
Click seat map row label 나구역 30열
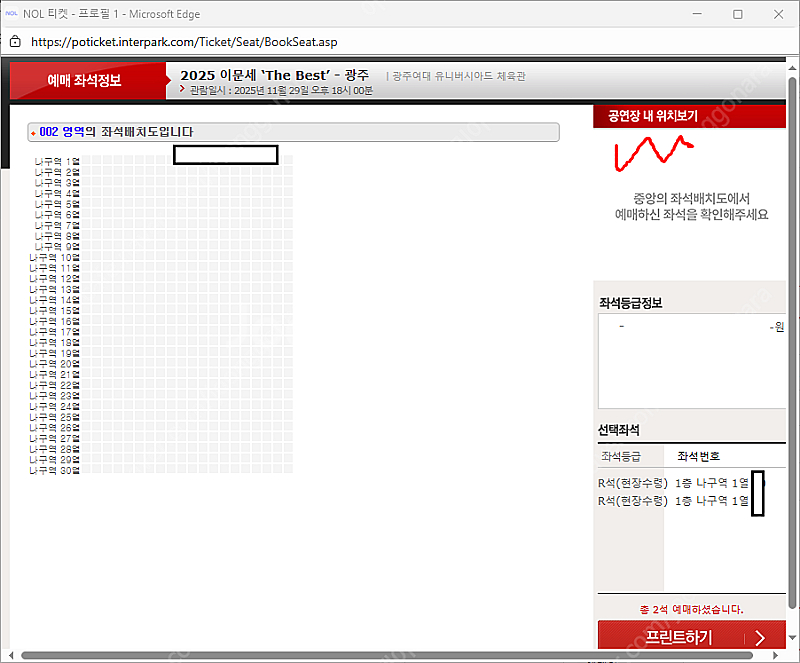pyautogui.click(x=55, y=471)
